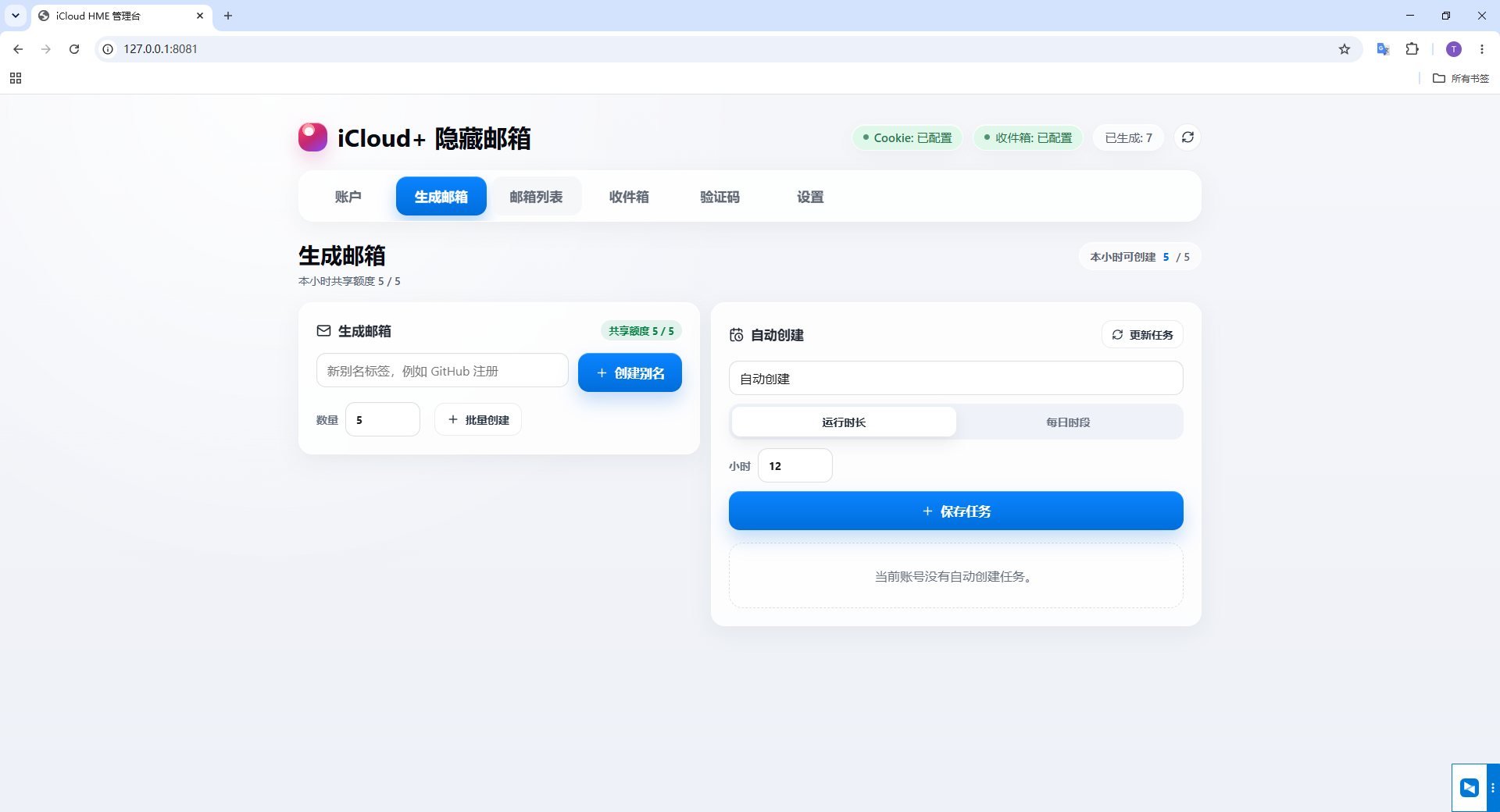This screenshot has height=812, width=1500.
Task: Click the 批量创建 button
Action: (478, 419)
